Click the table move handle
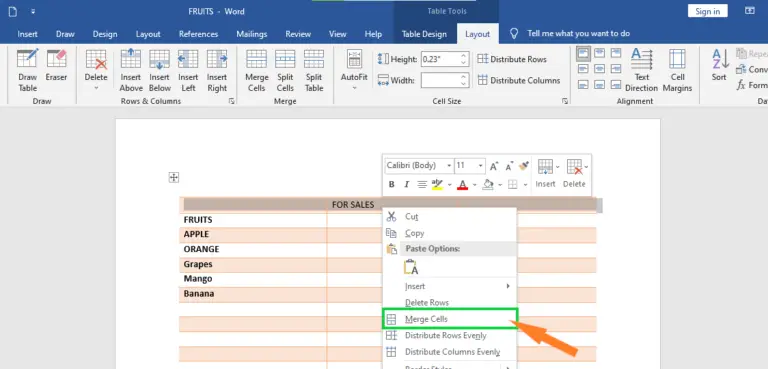 (174, 177)
